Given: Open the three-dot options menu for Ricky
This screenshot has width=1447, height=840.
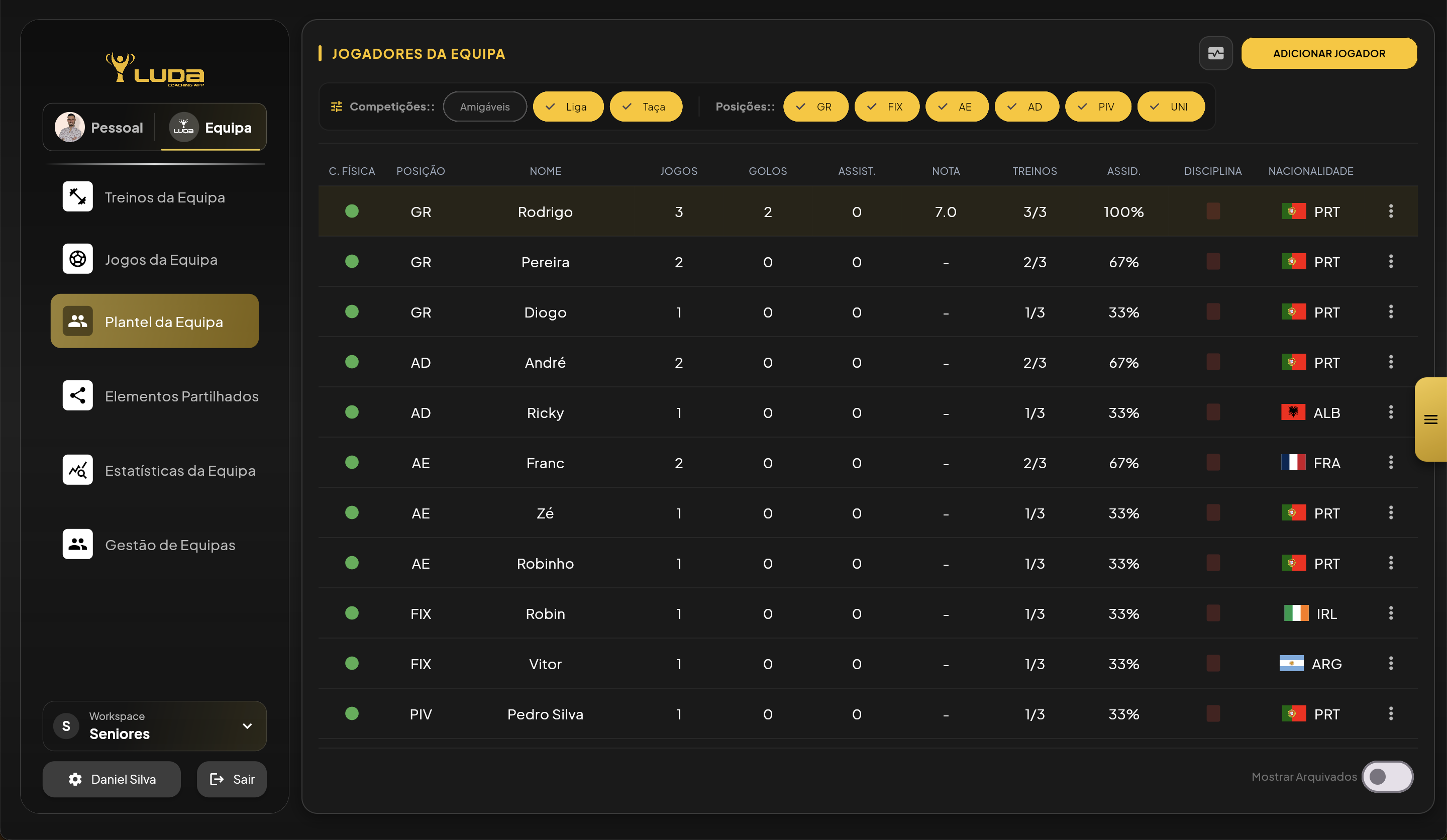Looking at the screenshot, I should 1391,412.
